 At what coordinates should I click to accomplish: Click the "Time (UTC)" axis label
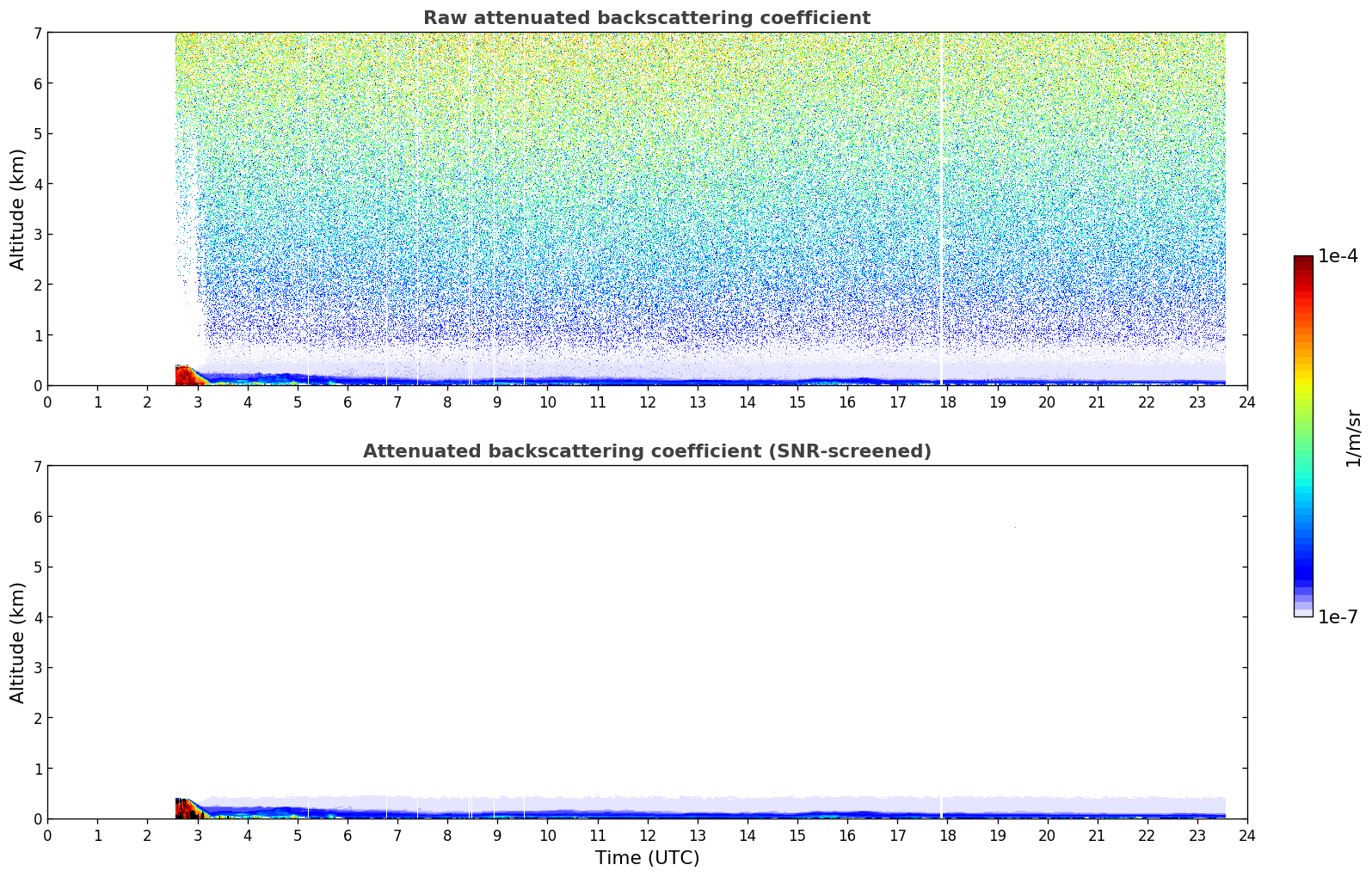point(647,858)
